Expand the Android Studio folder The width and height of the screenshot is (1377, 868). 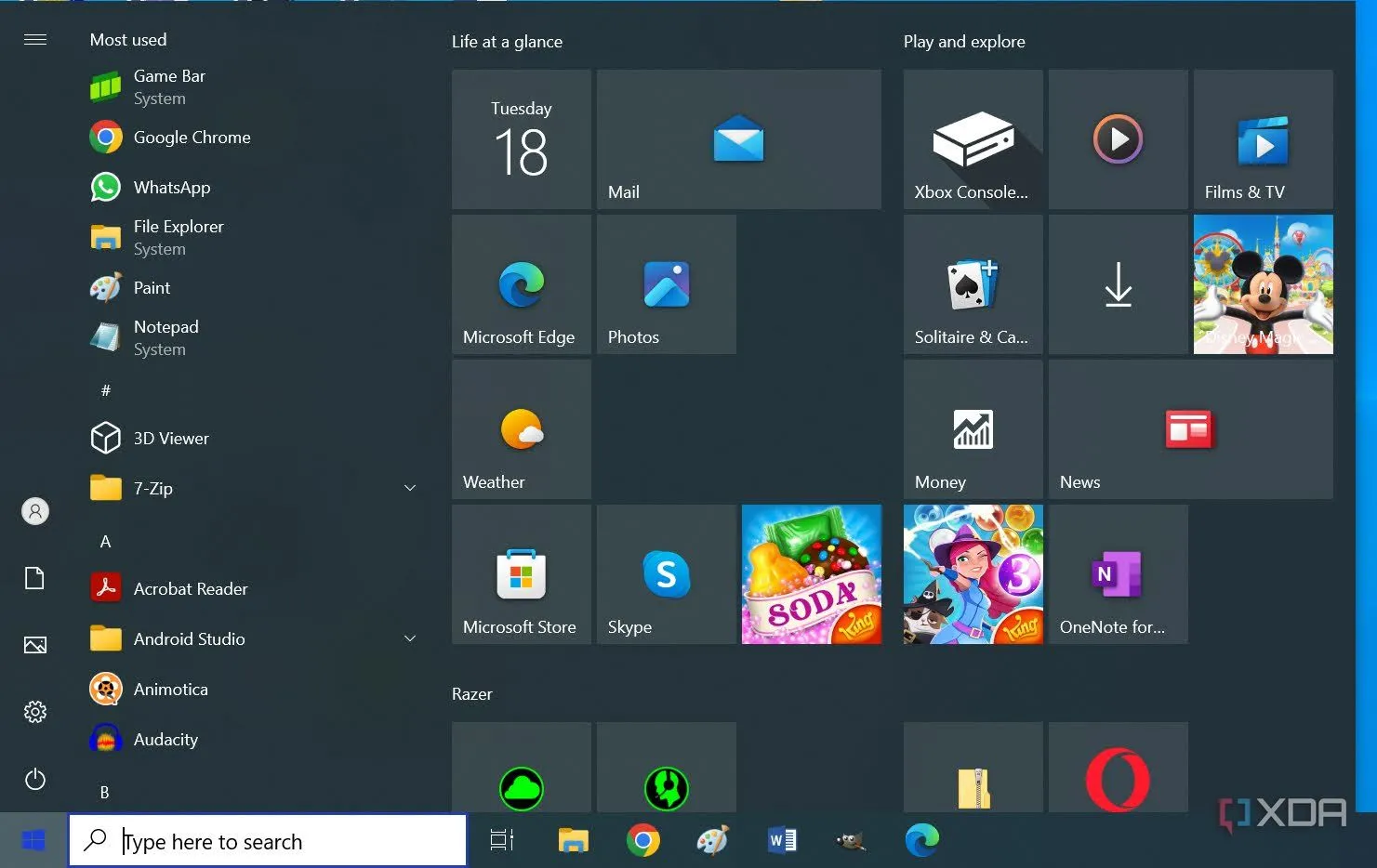410,638
